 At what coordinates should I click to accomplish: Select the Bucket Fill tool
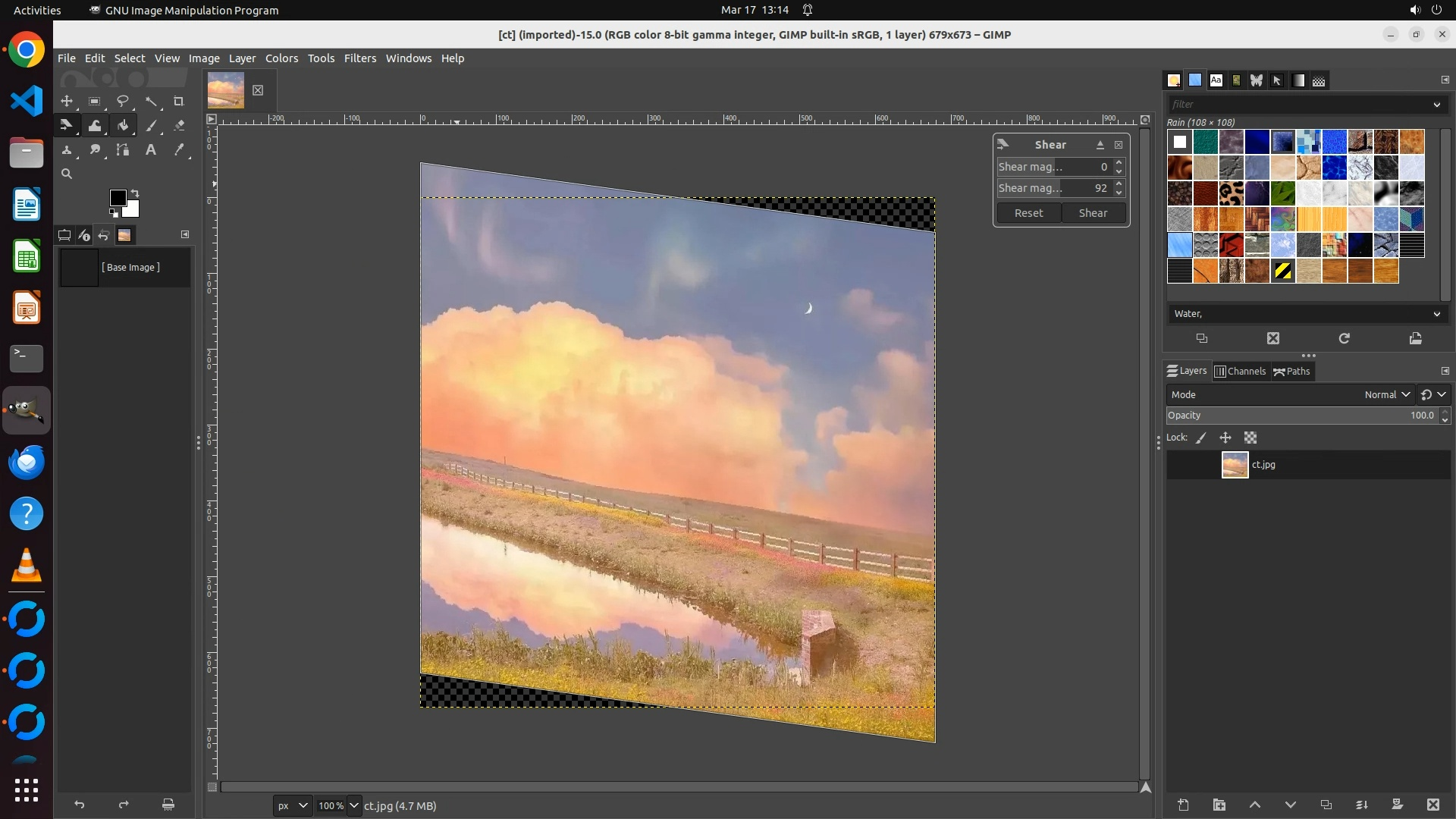tap(123, 125)
